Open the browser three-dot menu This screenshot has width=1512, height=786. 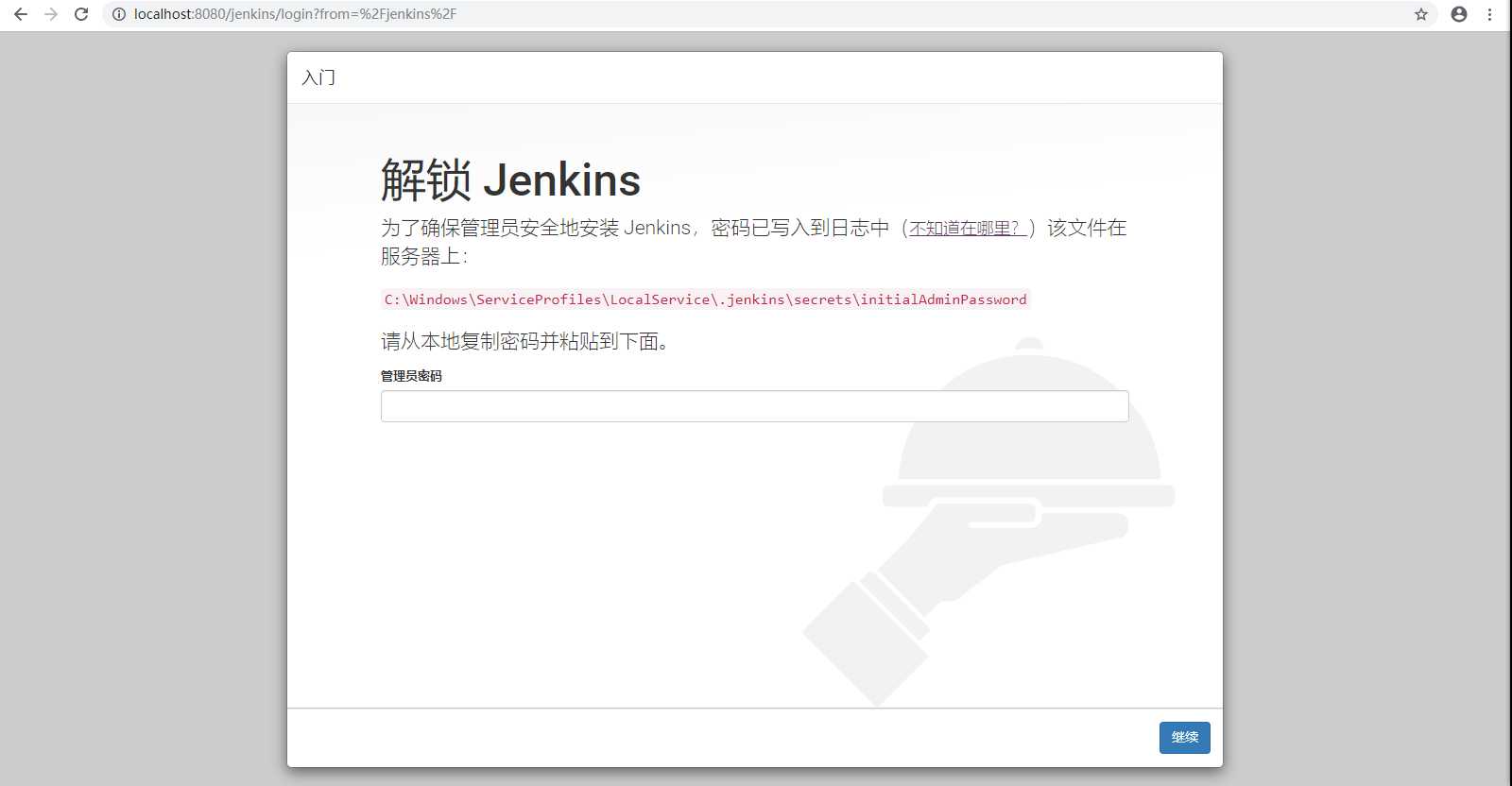click(x=1490, y=14)
